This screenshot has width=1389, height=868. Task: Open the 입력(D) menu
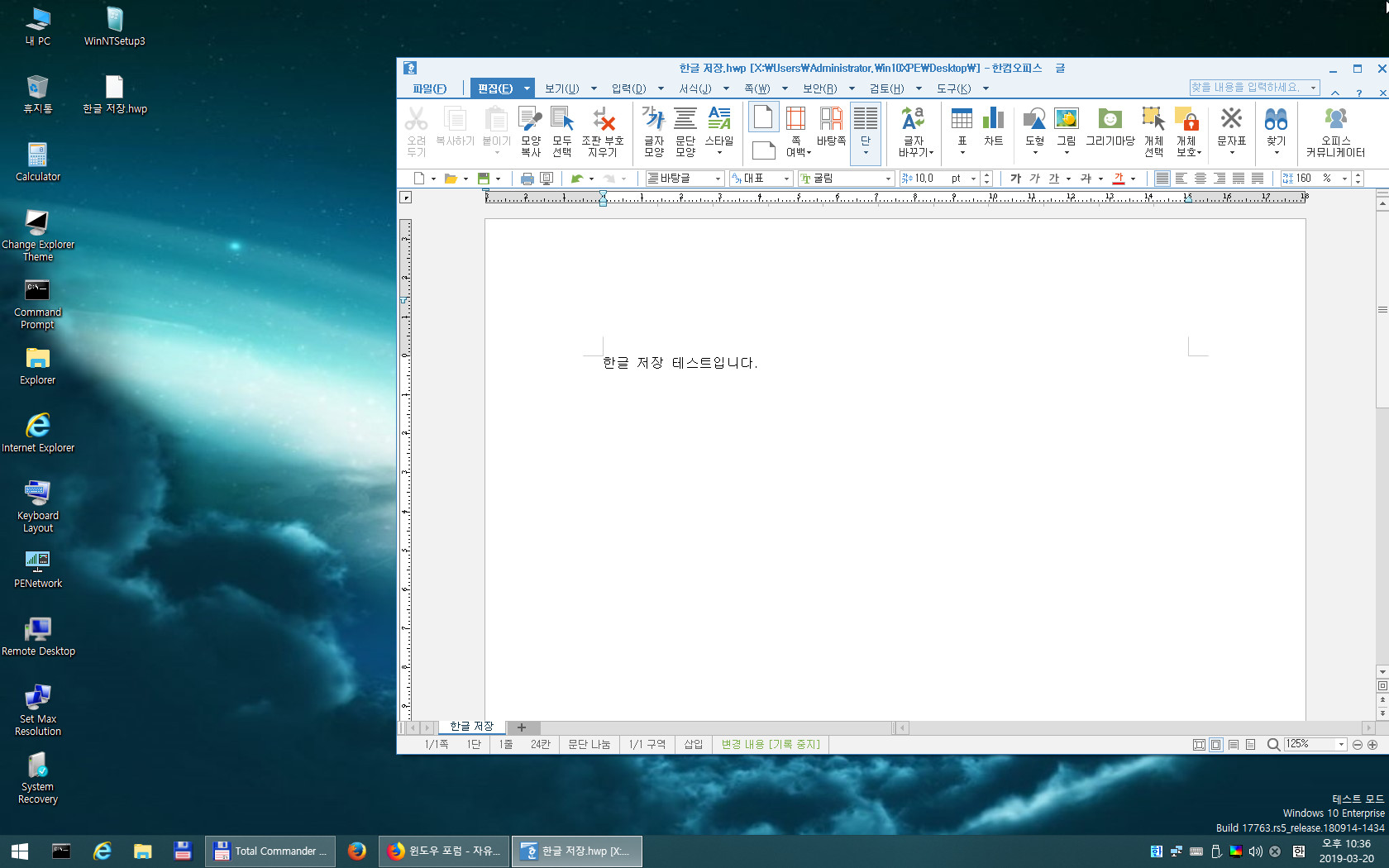click(x=628, y=88)
